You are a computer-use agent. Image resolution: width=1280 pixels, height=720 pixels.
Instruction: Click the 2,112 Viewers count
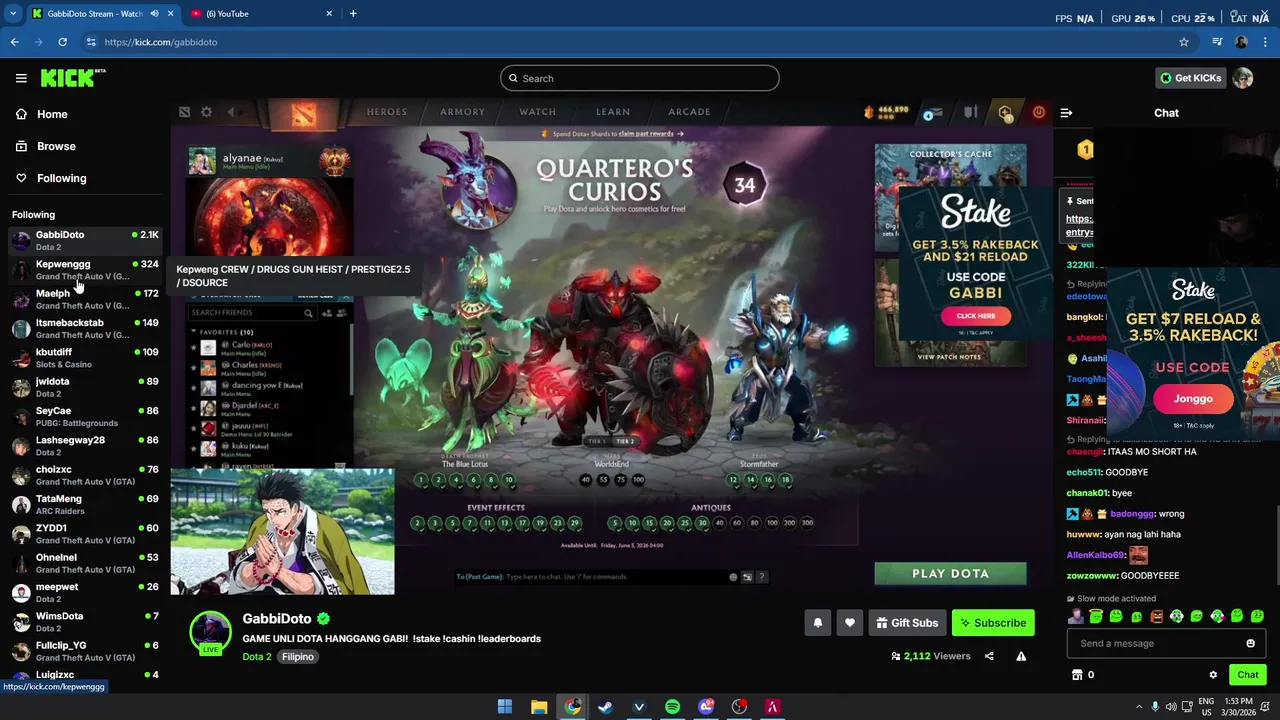coord(931,656)
